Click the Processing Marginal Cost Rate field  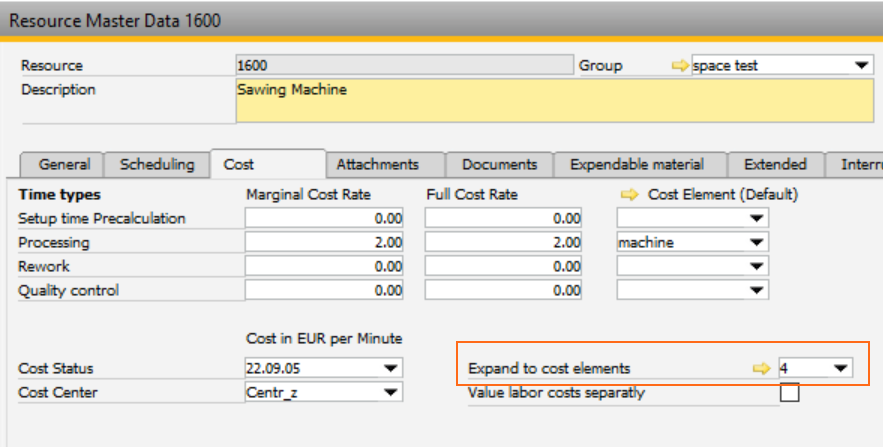(x=325, y=243)
